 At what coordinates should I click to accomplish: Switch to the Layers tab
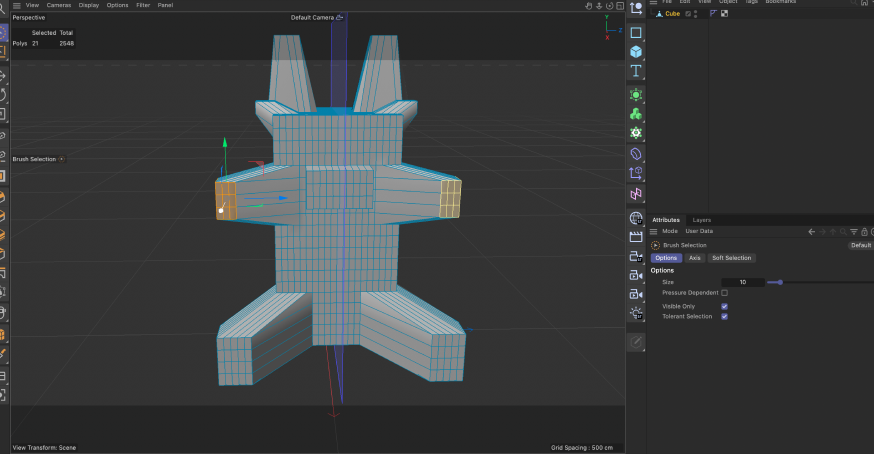tap(702, 220)
